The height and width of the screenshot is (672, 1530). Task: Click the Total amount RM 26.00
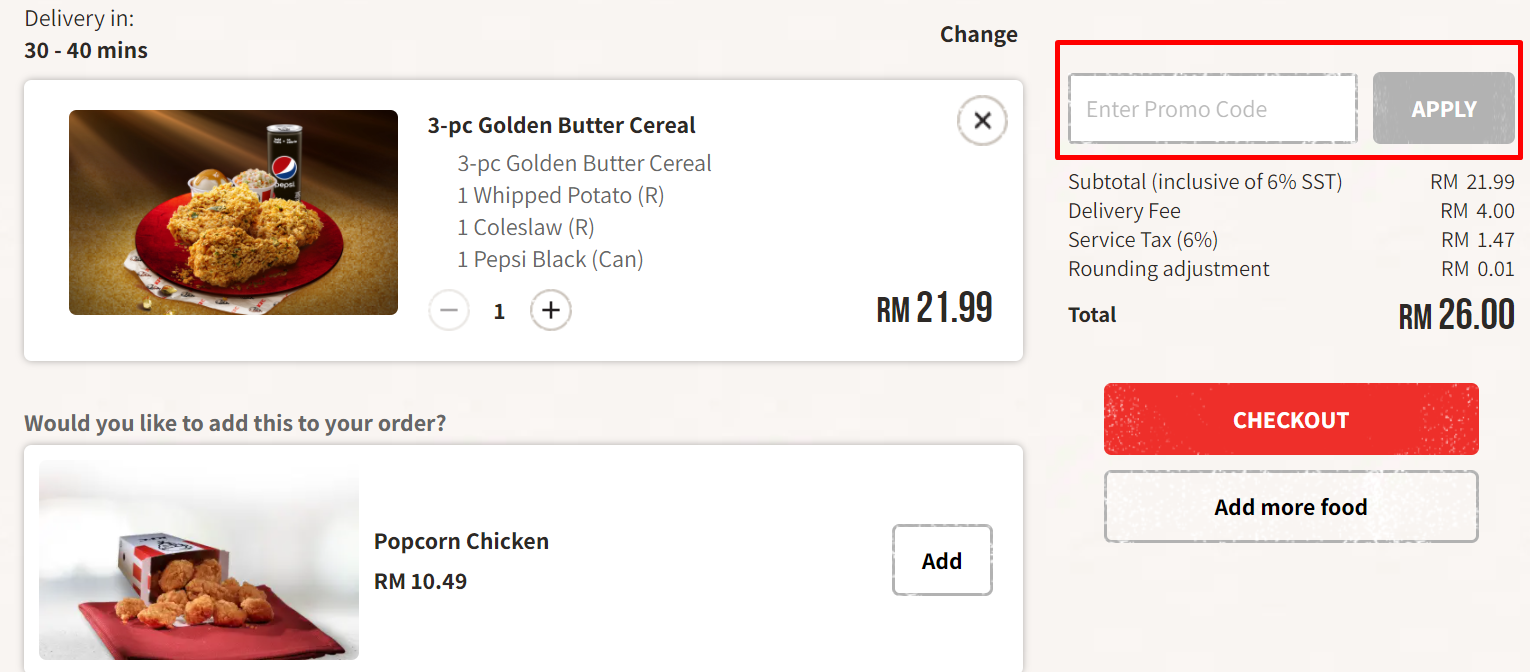point(1457,313)
